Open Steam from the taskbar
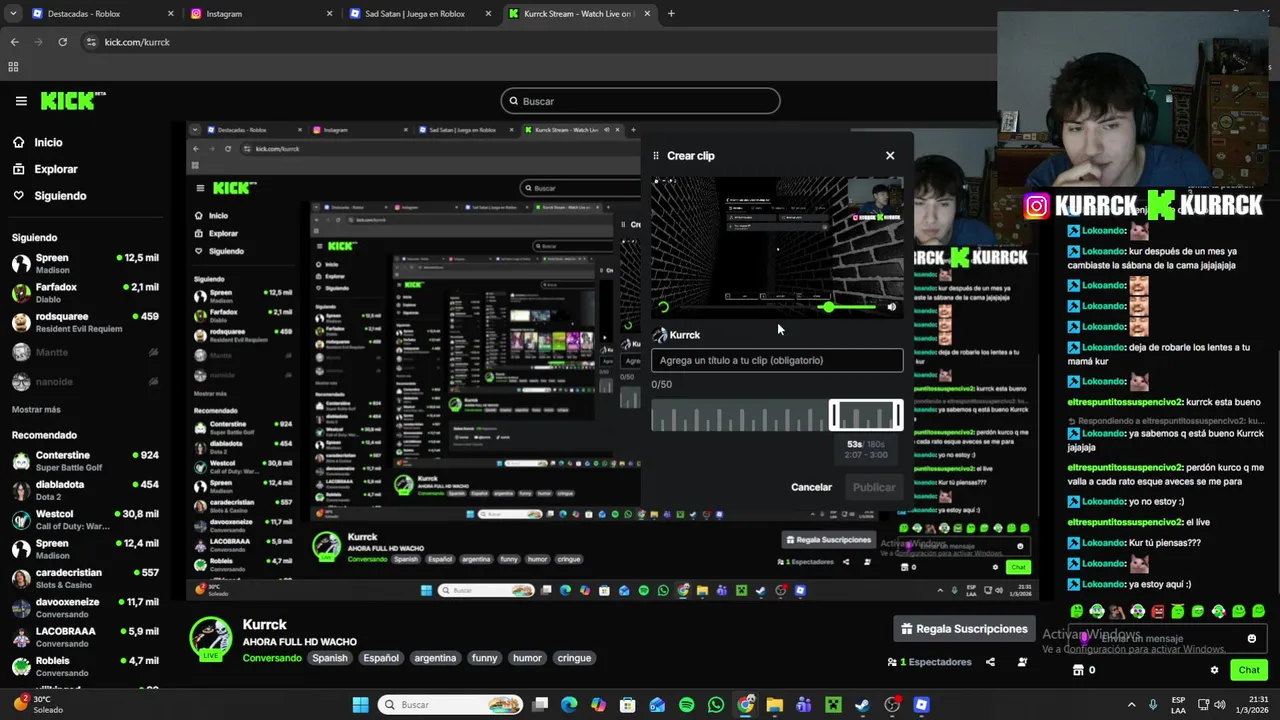1280x720 pixels. click(862, 705)
